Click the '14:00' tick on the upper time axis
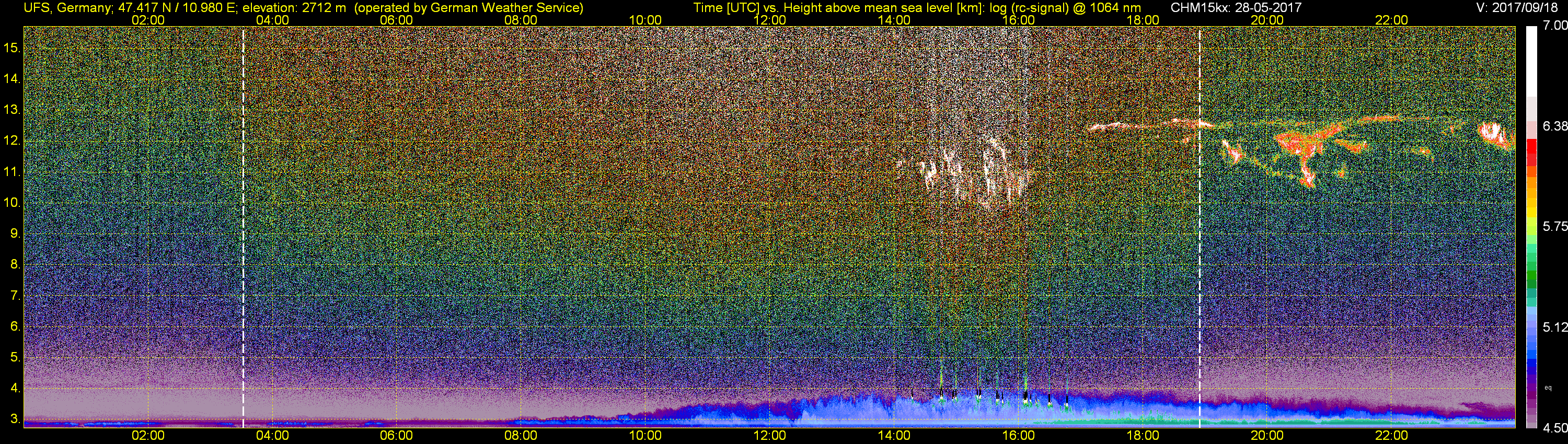This screenshot has height=444, width=1568. [x=894, y=20]
